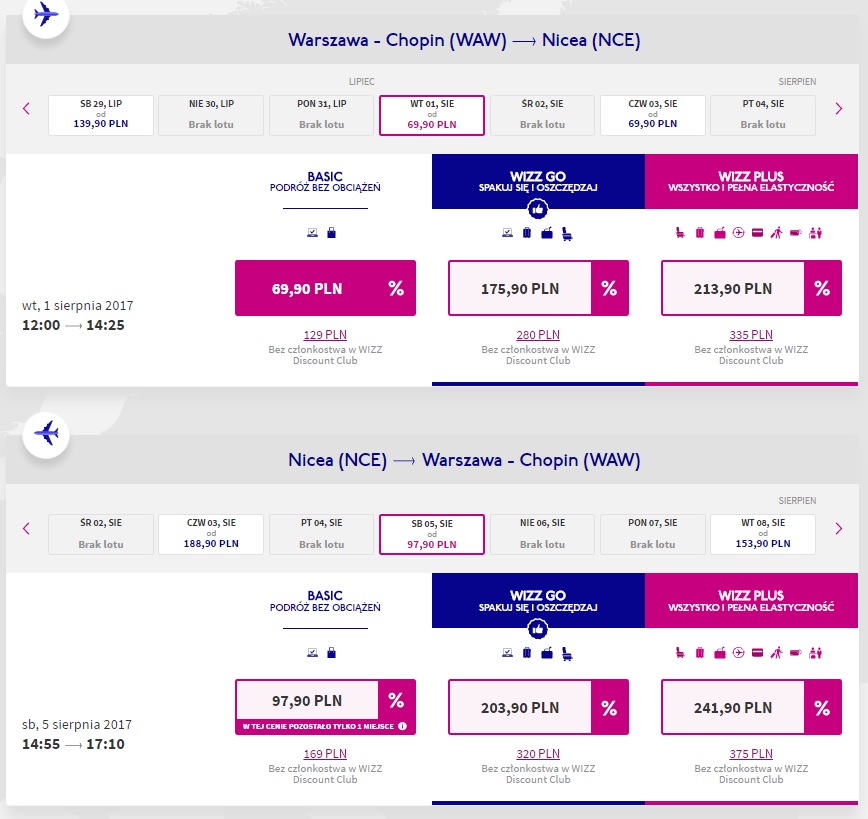The image size is (868, 819).
Task: Click 'Nicea (NCE) → Warszawa - Chopin (WAW)' heading
Action: (464, 460)
